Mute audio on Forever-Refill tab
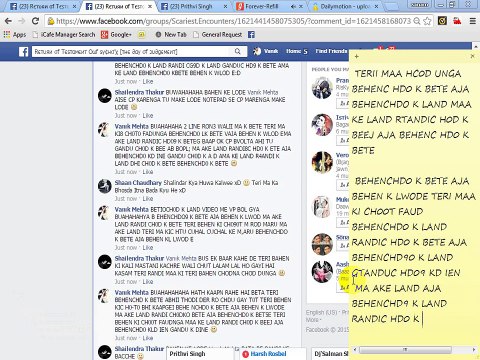The image size is (480, 360). point(293,6)
